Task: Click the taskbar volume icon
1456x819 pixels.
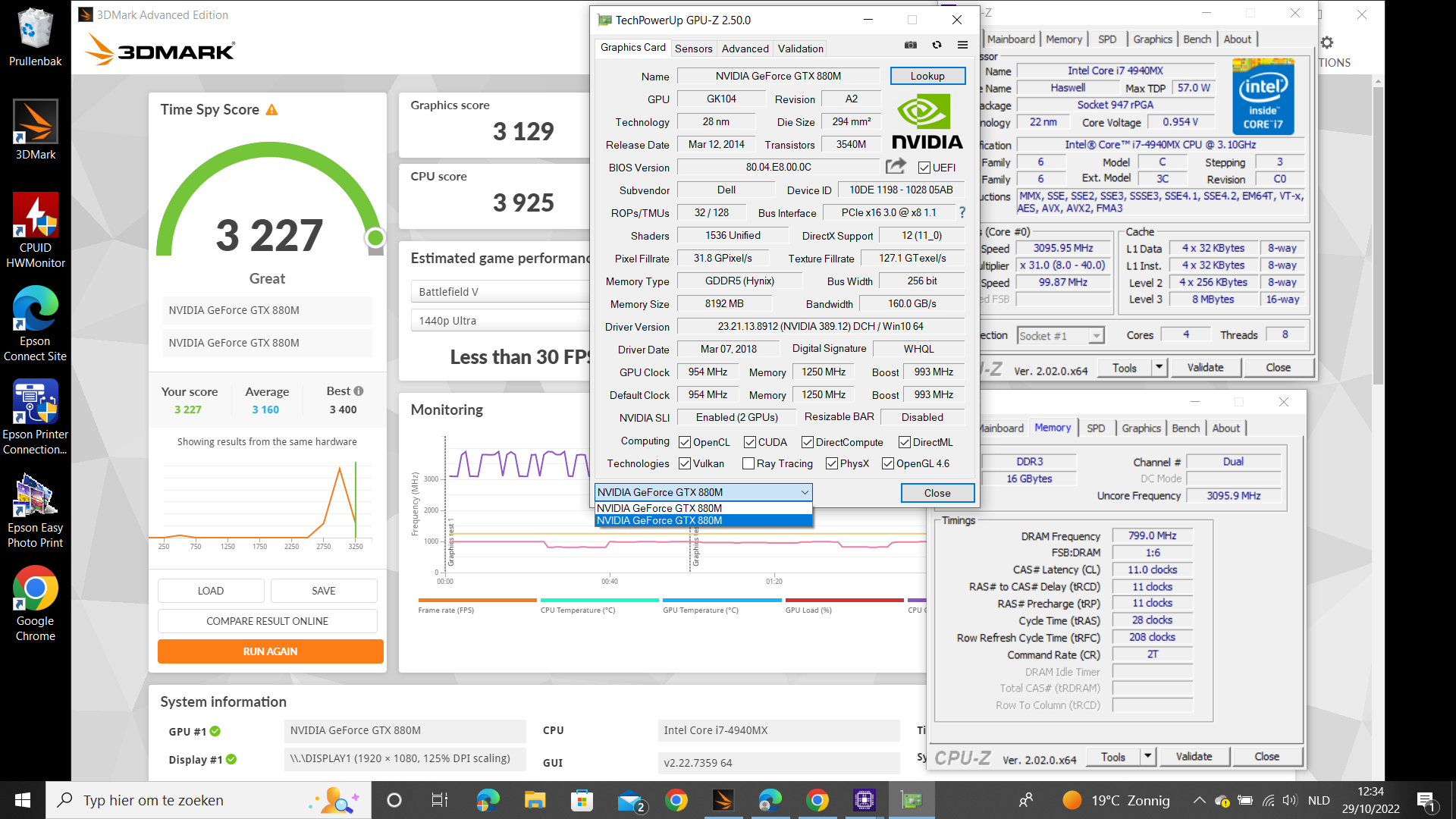Action: 1289,800
